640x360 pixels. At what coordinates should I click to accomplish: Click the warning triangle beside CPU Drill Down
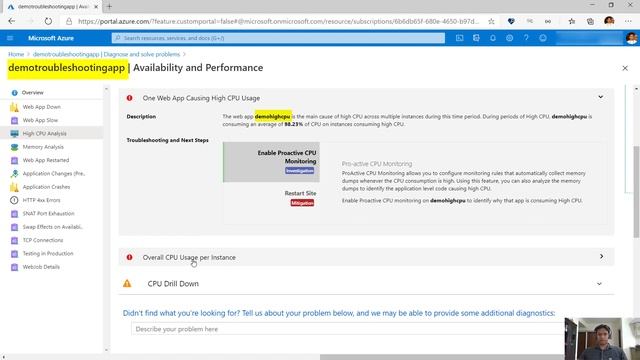coord(127,283)
